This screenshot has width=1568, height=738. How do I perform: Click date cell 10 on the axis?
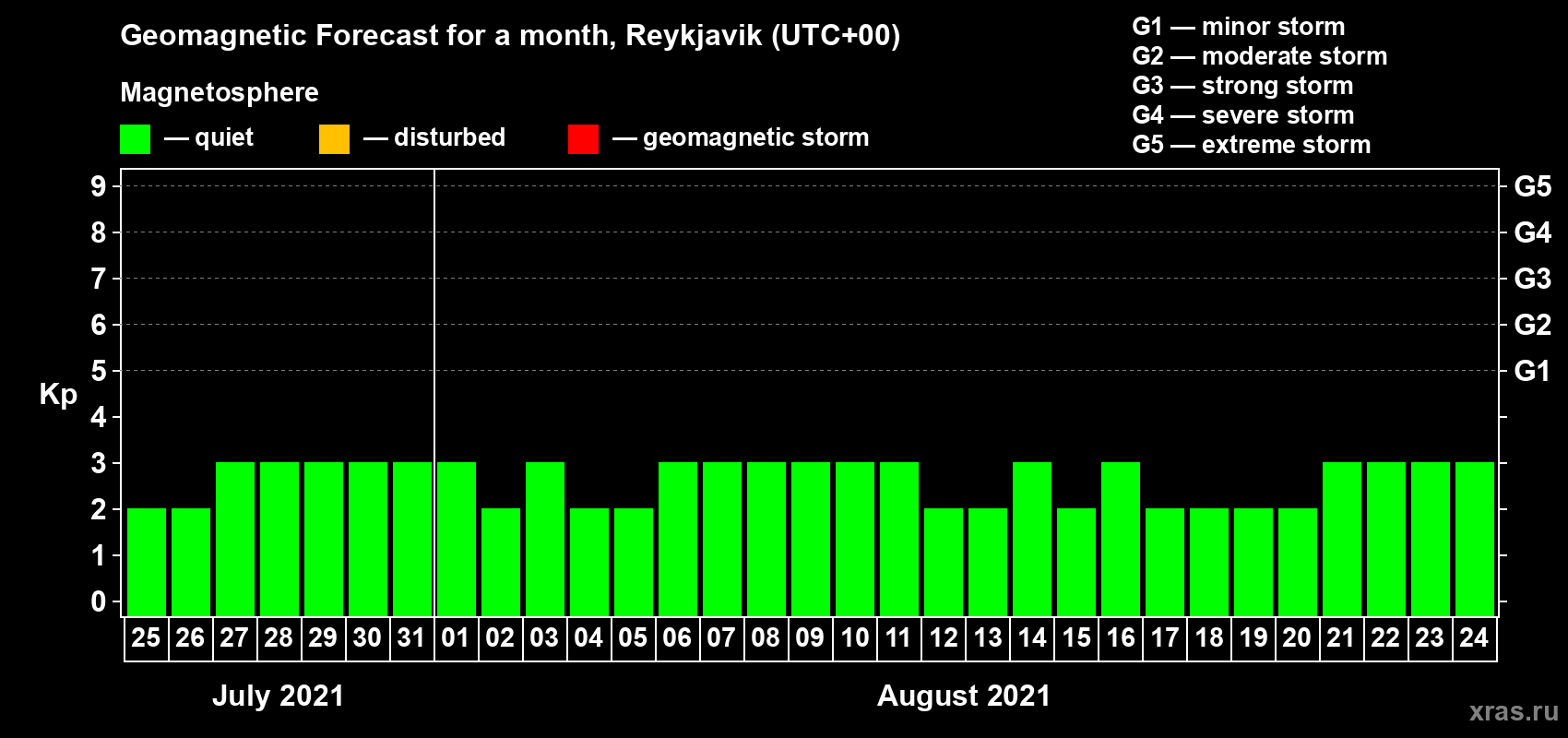tap(854, 638)
